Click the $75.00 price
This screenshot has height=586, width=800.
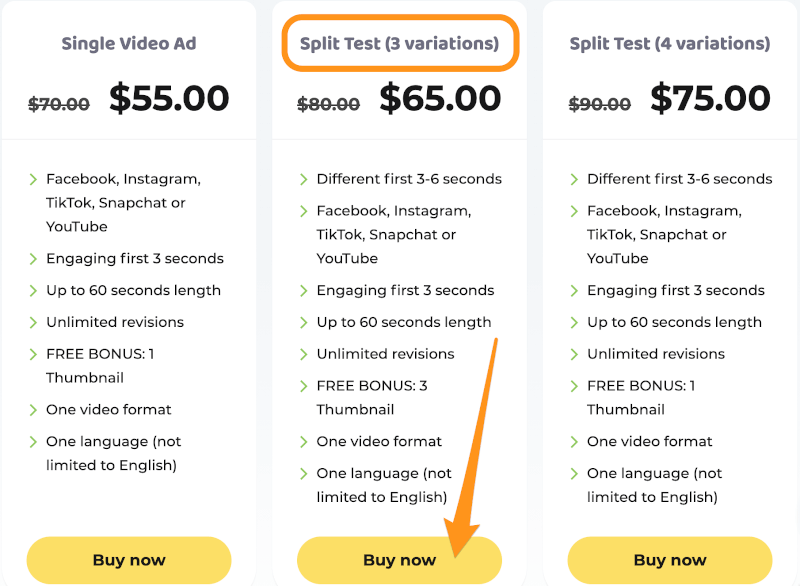coord(711,98)
